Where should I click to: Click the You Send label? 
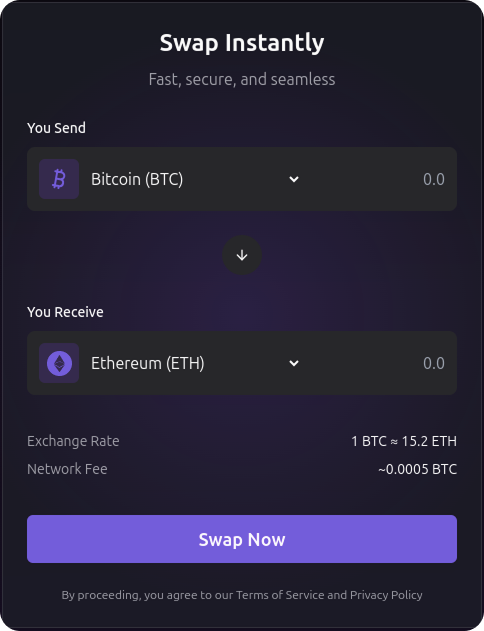coord(56,128)
